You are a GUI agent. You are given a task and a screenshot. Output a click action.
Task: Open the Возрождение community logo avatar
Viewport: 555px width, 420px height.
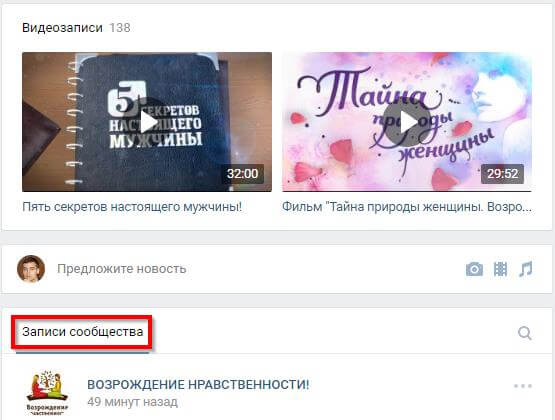click(47, 393)
